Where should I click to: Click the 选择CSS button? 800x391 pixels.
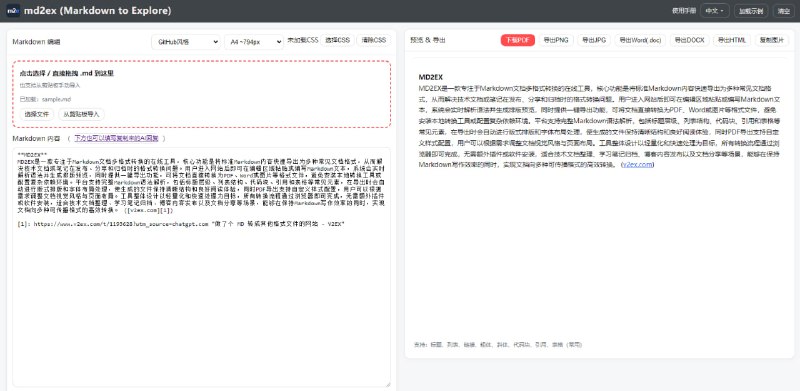point(337,40)
